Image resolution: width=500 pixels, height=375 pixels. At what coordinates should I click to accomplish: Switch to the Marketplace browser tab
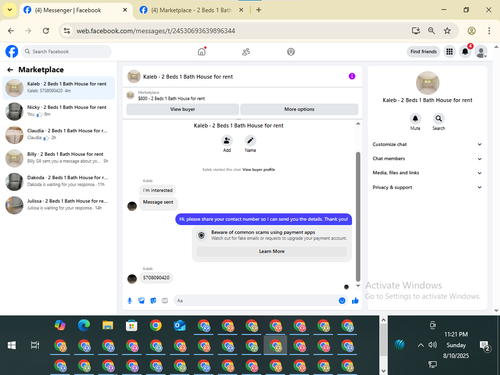tap(191, 10)
